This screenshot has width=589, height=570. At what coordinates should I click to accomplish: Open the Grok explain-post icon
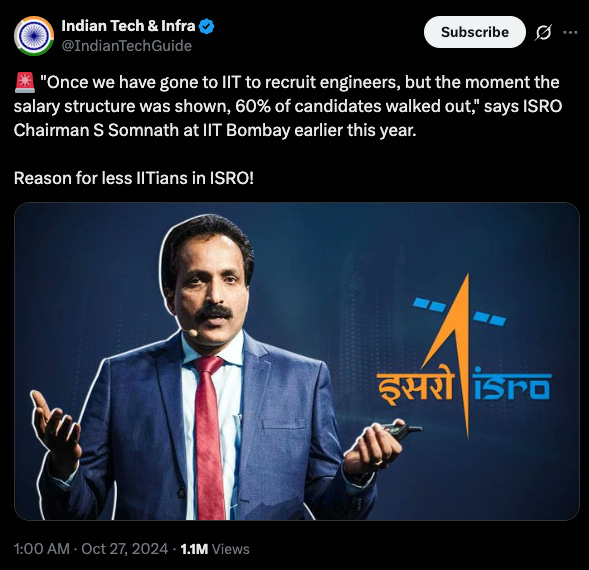(544, 32)
